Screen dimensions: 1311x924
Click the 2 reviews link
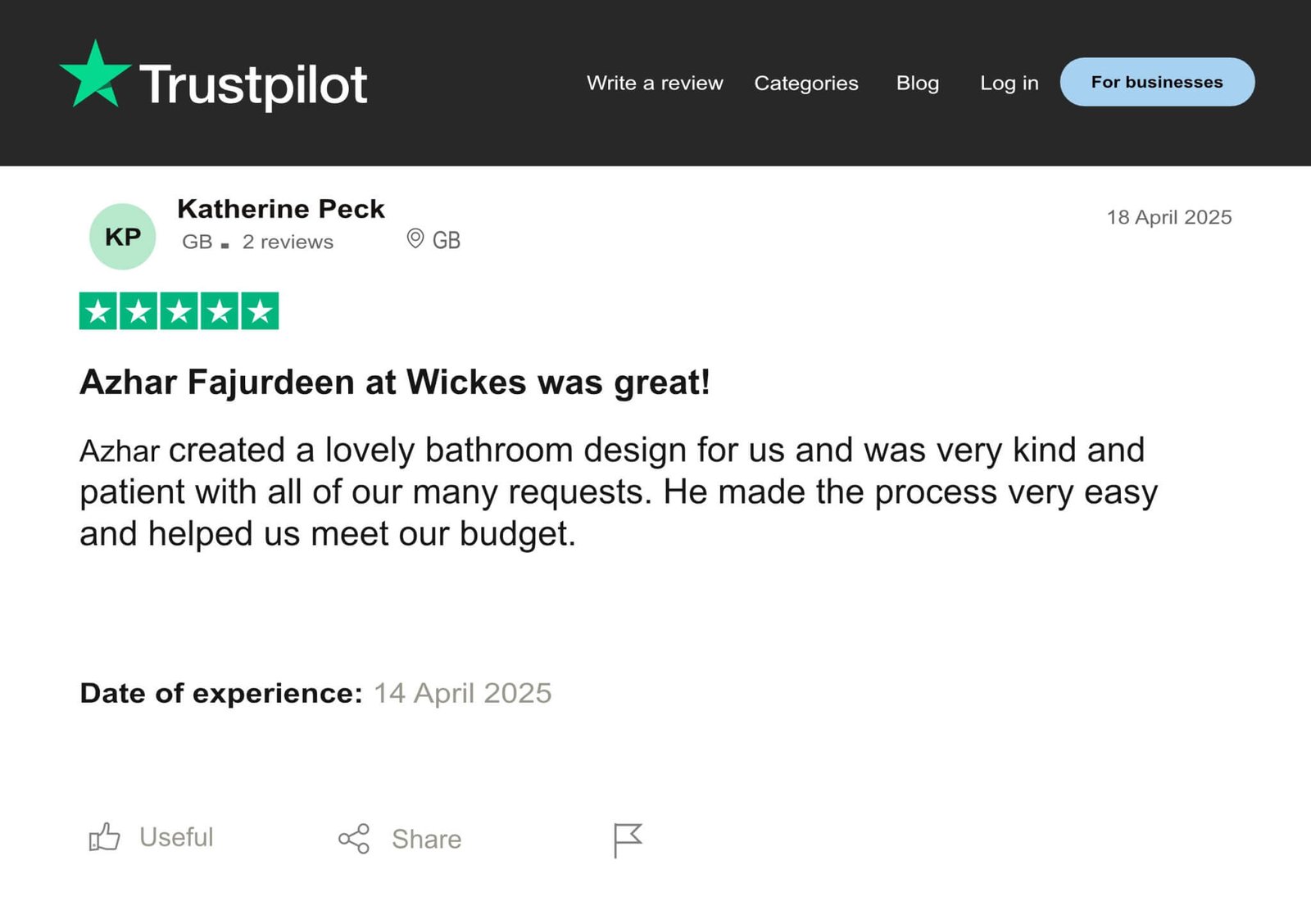(288, 242)
